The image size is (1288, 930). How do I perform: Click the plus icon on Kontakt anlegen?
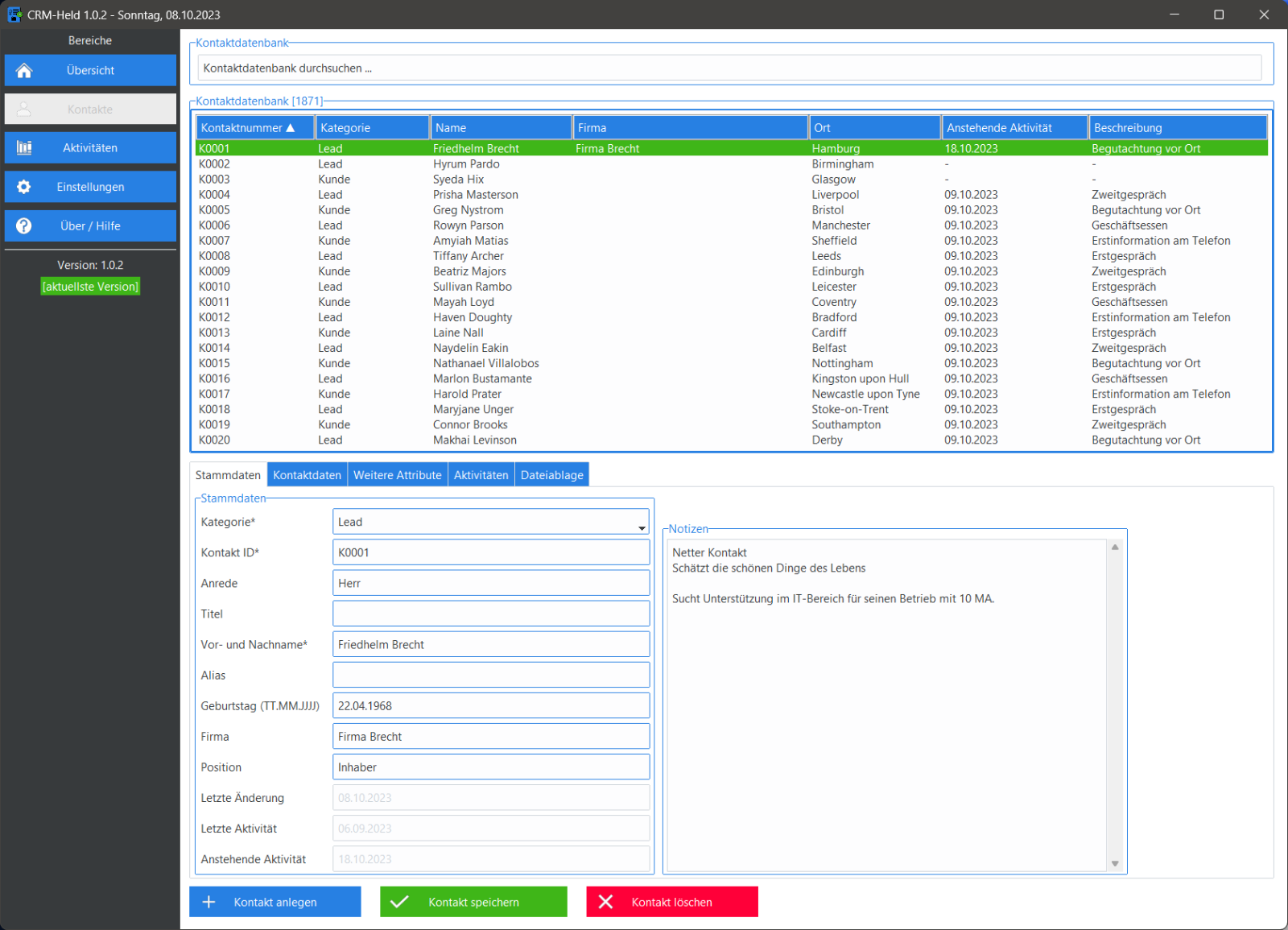coord(208,902)
